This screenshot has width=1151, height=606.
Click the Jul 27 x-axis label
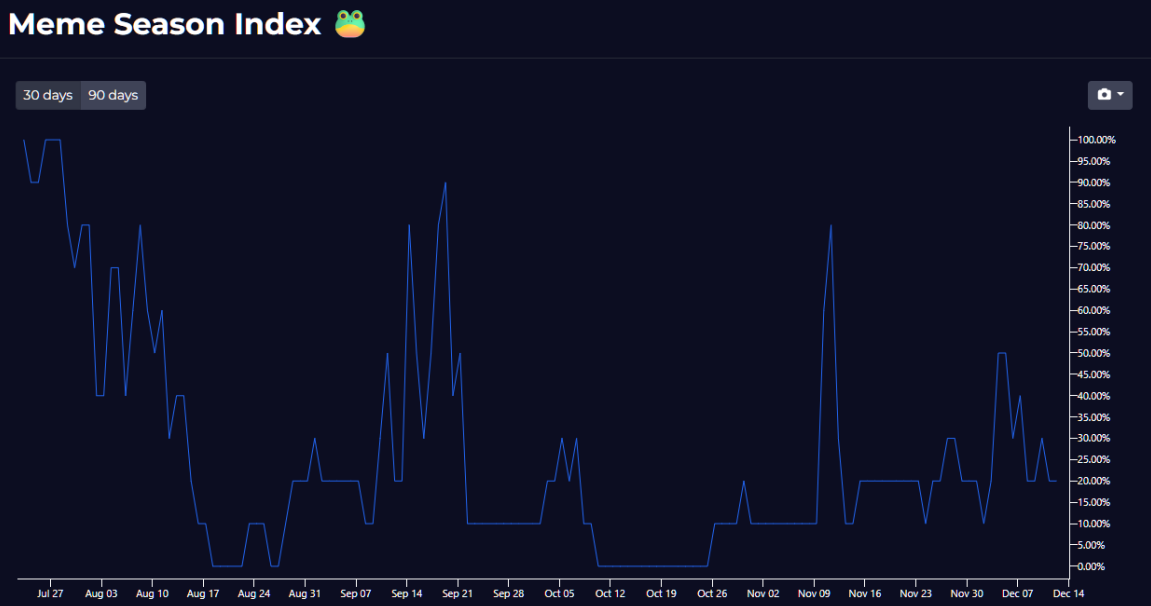(x=50, y=593)
